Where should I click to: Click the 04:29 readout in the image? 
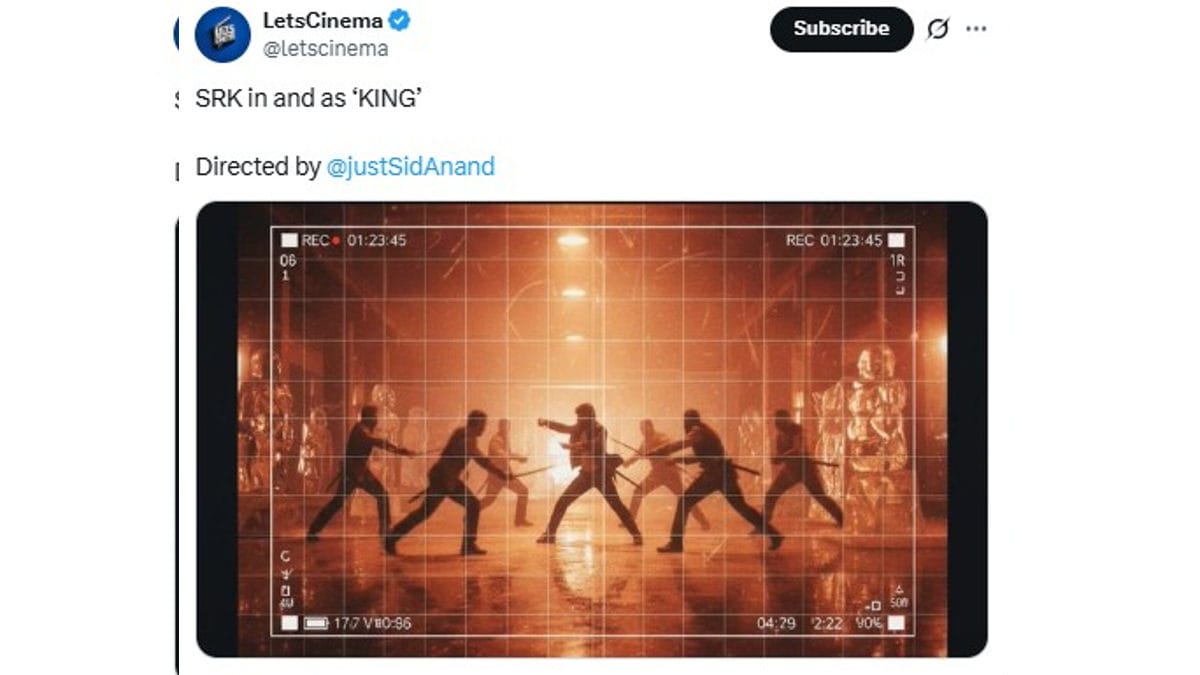776,624
